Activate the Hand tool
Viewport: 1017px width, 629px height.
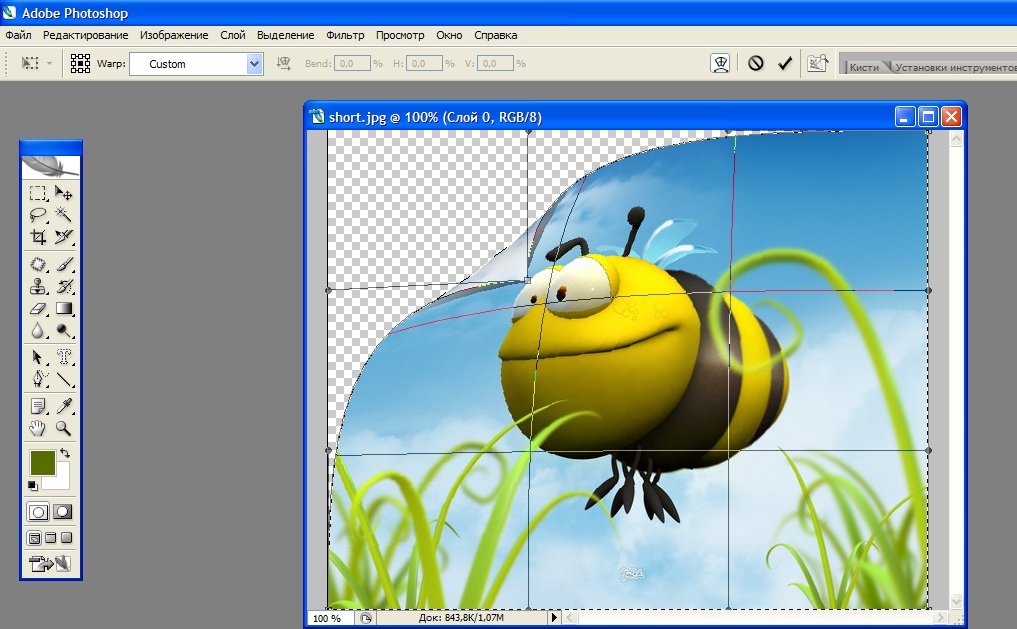38,429
